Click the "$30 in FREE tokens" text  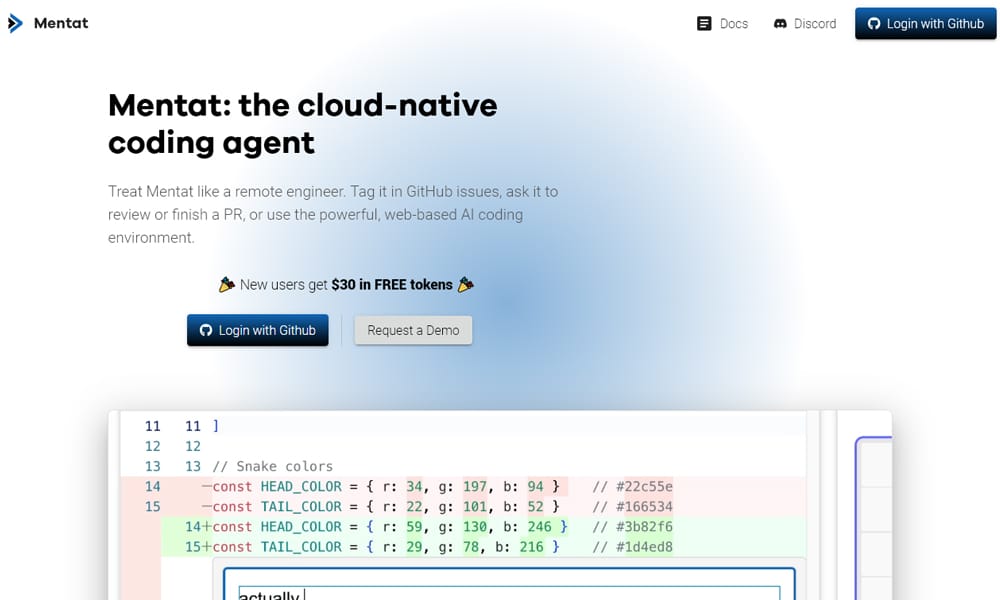click(392, 285)
